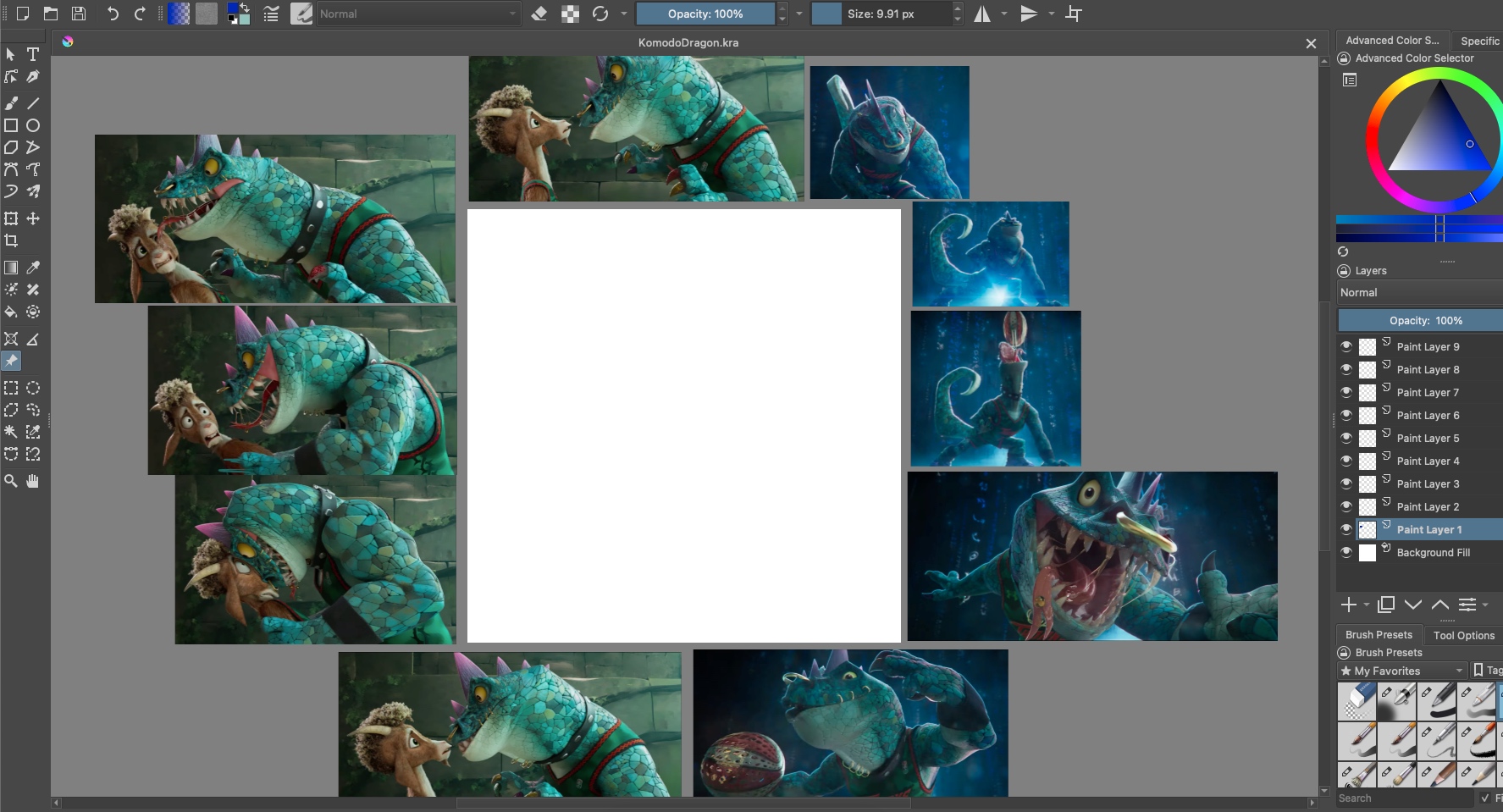The height and width of the screenshot is (812, 1503).
Task: Activate the Fill bucket tool
Action: pos(11,312)
